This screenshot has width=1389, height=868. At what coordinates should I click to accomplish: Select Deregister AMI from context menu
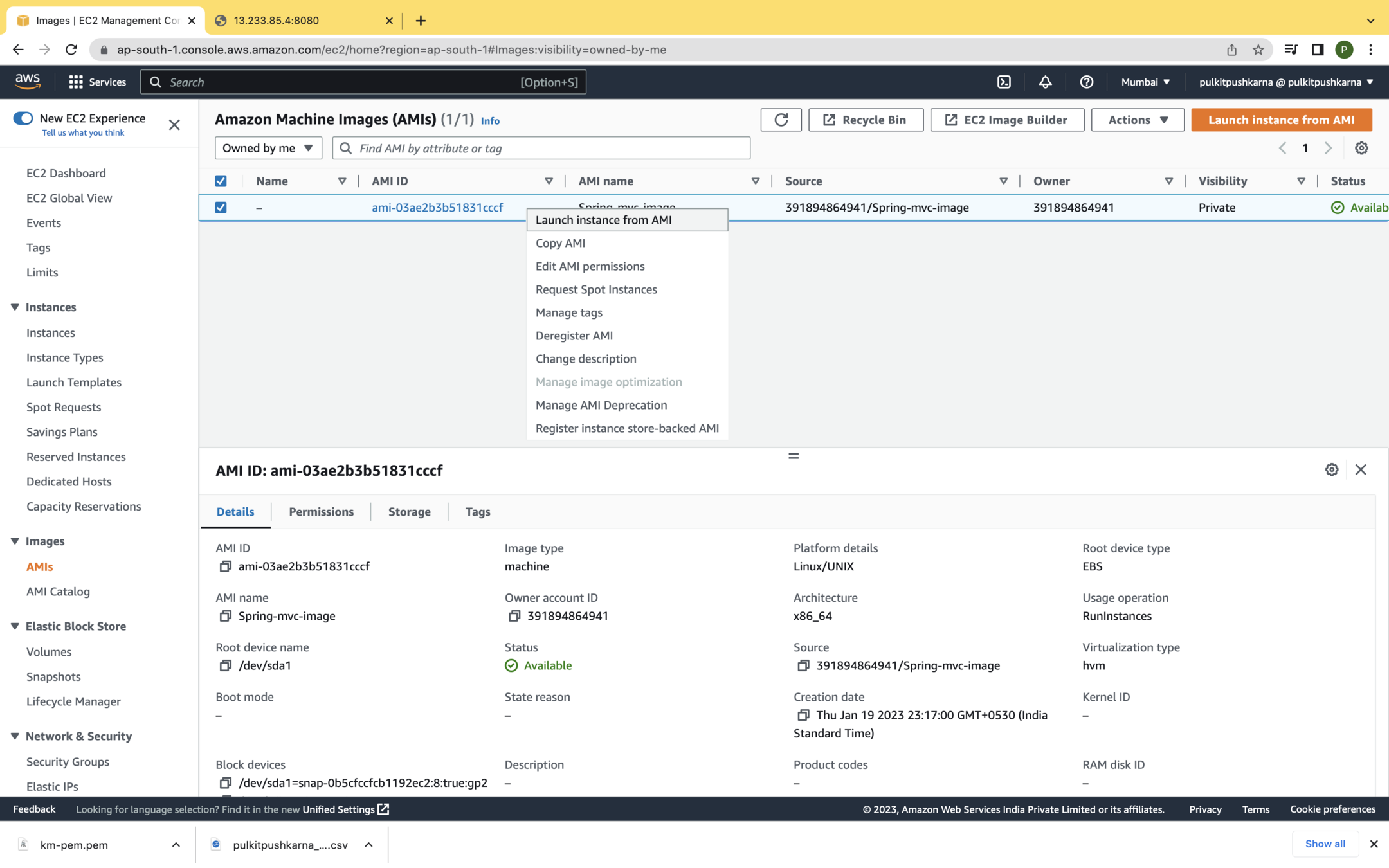coord(574,336)
